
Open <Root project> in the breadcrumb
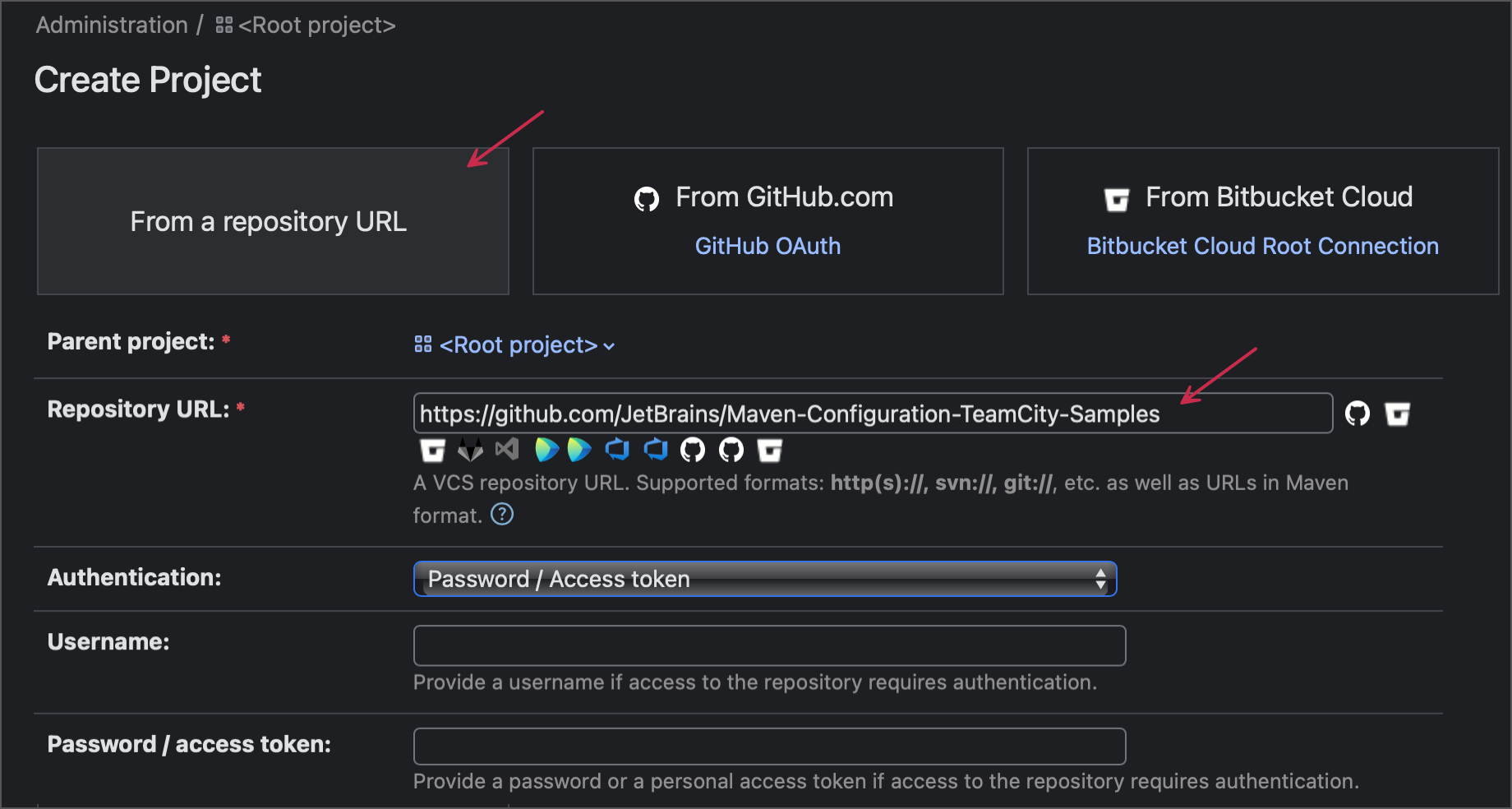tap(316, 25)
